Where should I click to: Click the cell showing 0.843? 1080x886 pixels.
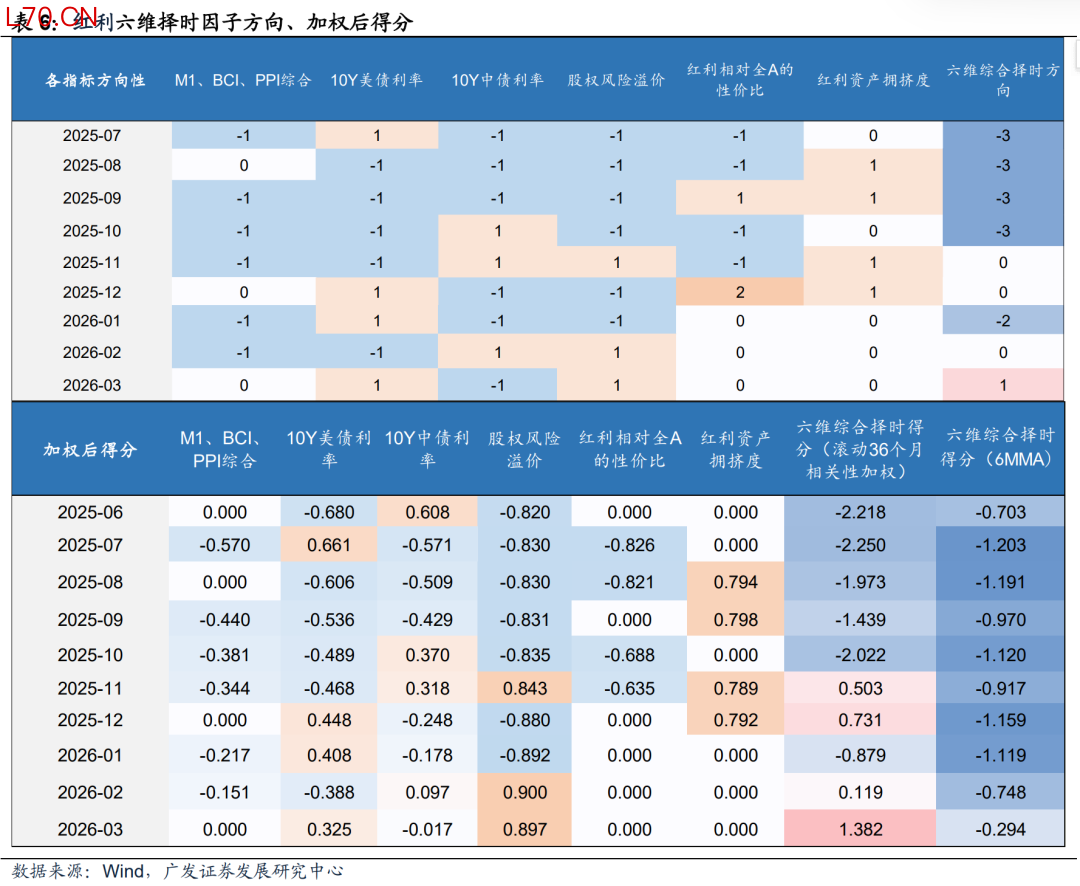click(x=525, y=688)
